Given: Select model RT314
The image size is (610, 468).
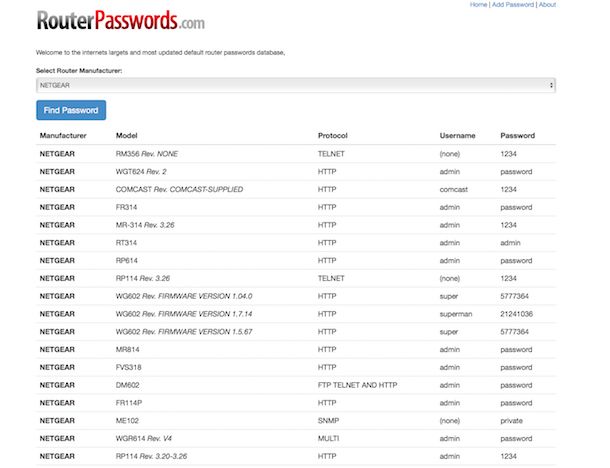Looking at the screenshot, I should point(126,243).
